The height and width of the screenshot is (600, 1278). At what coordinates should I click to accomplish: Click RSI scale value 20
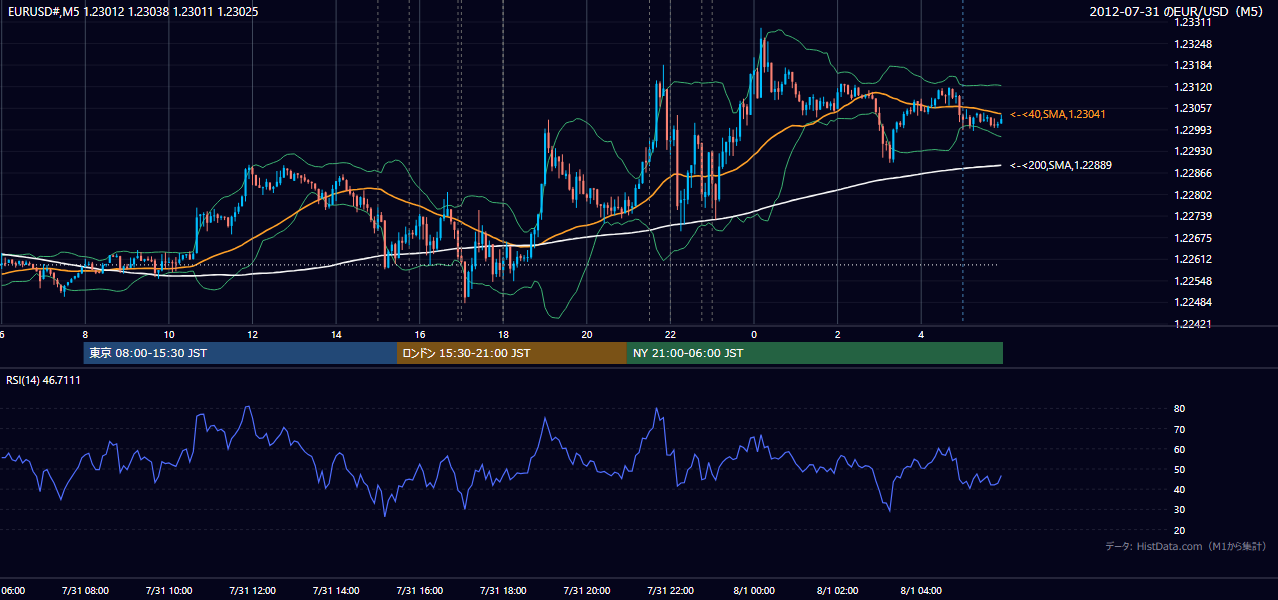coord(1180,530)
